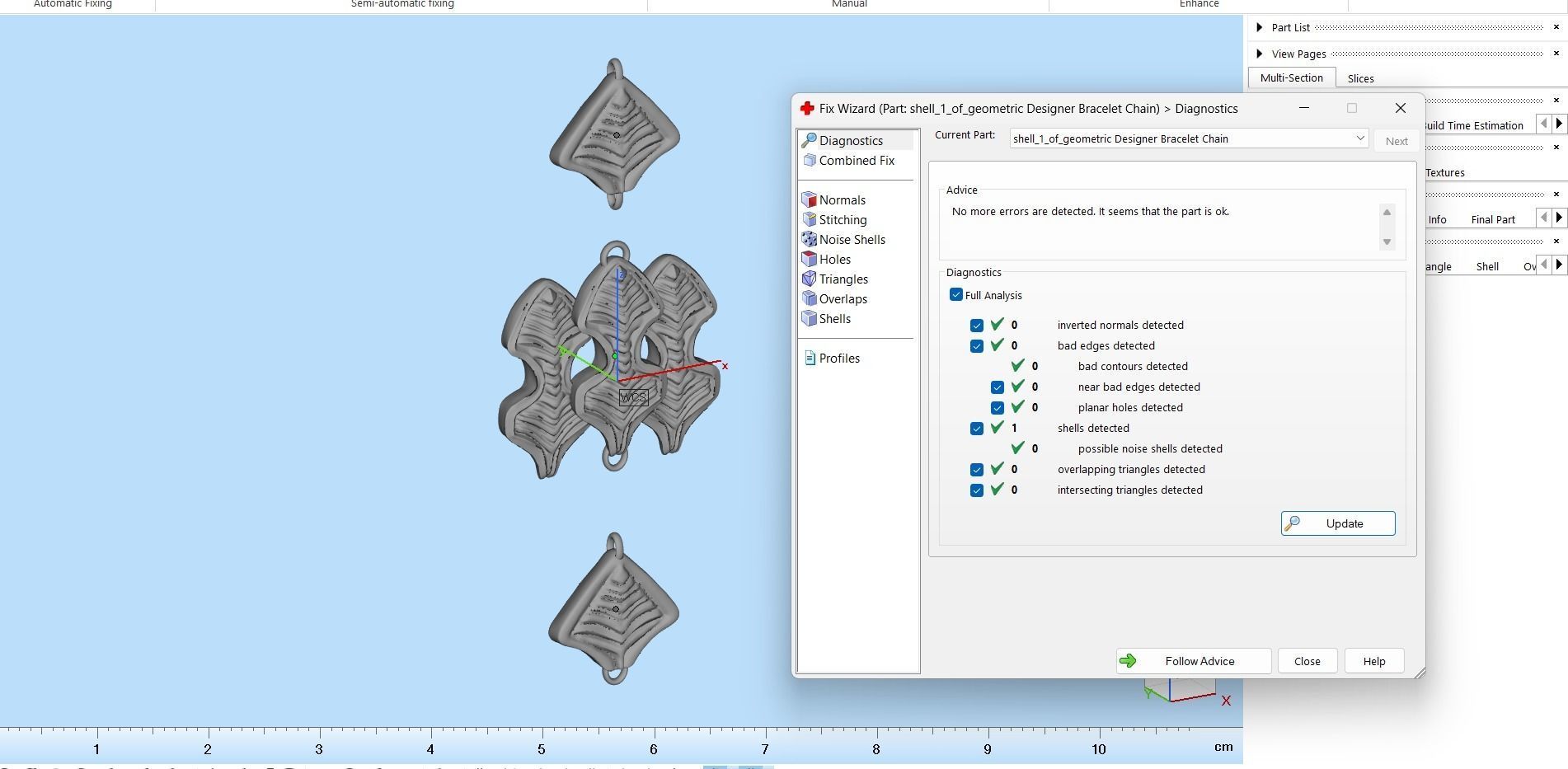Switch to the Slices tab
This screenshot has width=1568, height=769.
click(x=1360, y=79)
